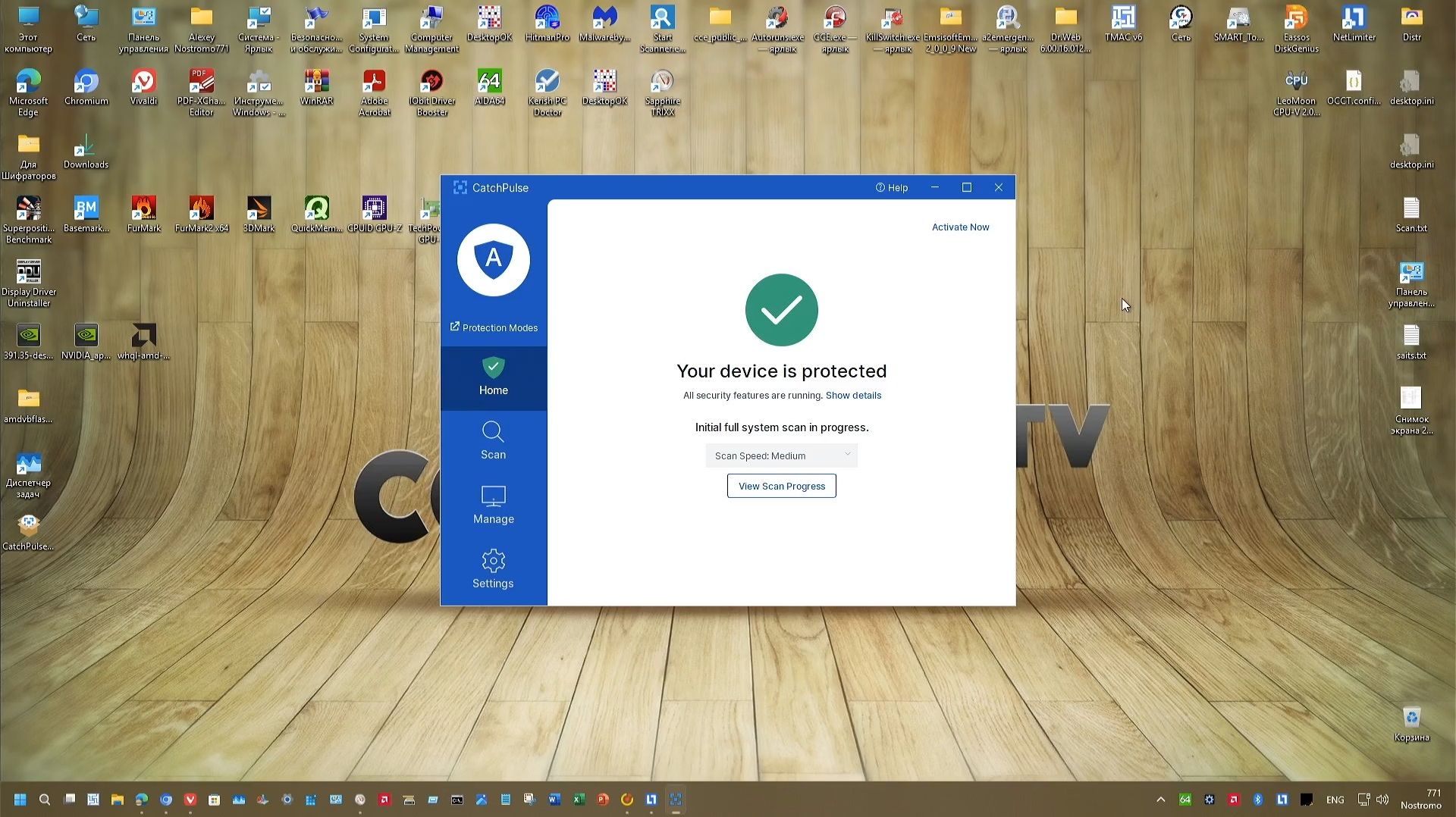Launch Vivaldi from the desktop

143,88
